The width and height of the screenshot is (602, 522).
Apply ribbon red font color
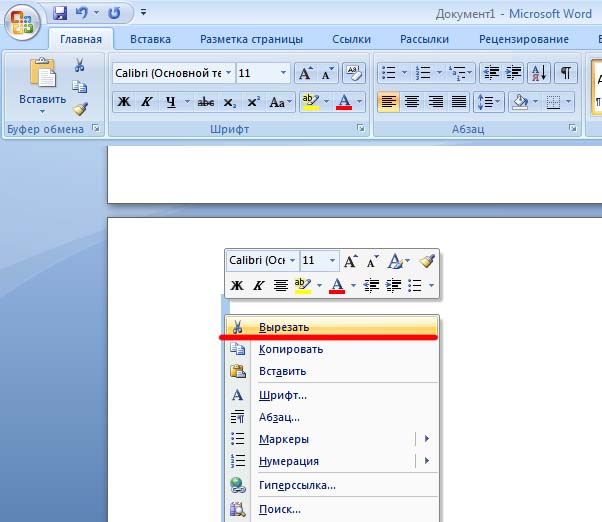tap(344, 102)
